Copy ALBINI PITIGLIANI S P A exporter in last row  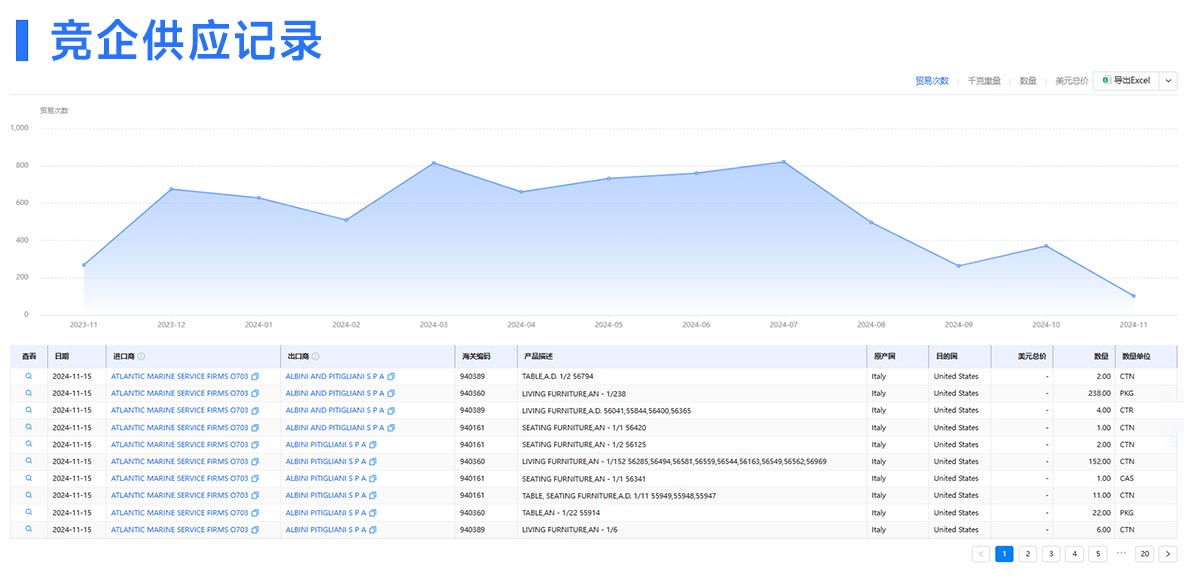pyautogui.click(x=373, y=530)
